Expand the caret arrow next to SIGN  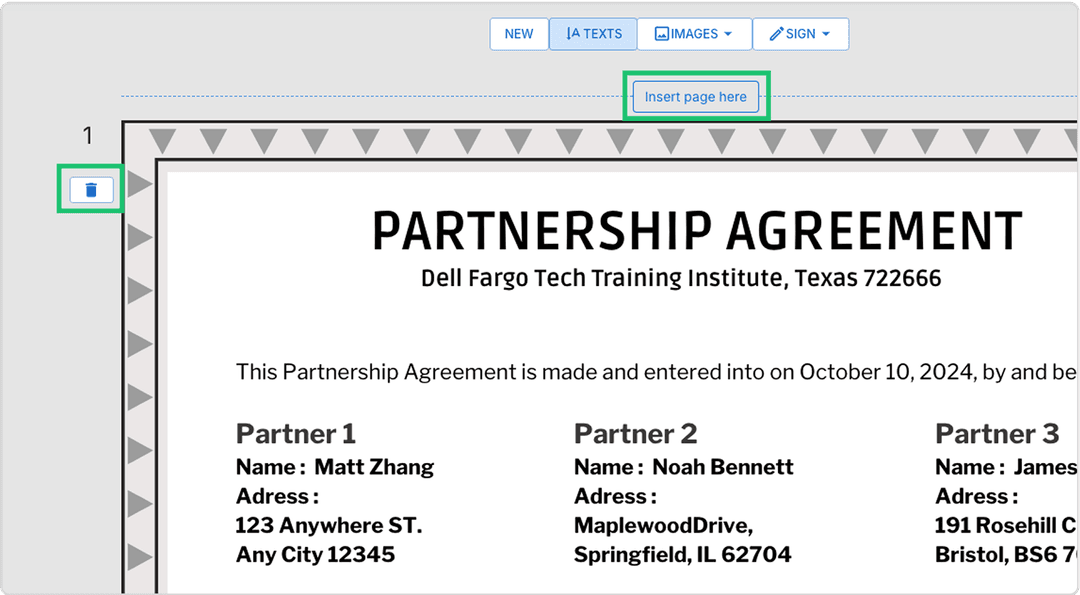(x=826, y=34)
